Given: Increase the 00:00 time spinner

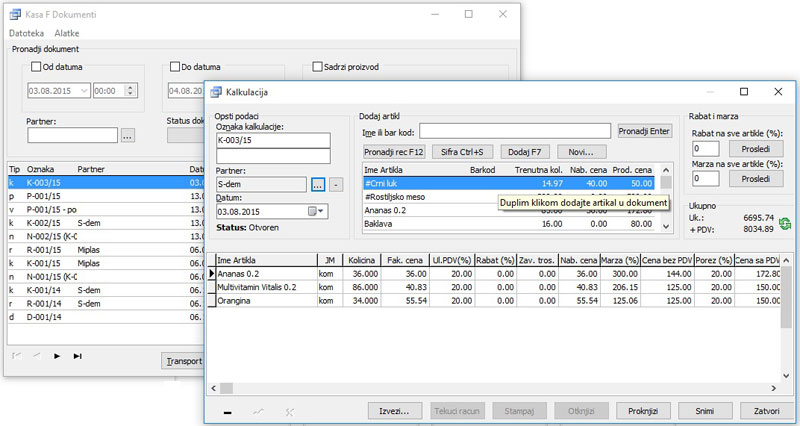Looking at the screenshot, I should tap(131, 88).
